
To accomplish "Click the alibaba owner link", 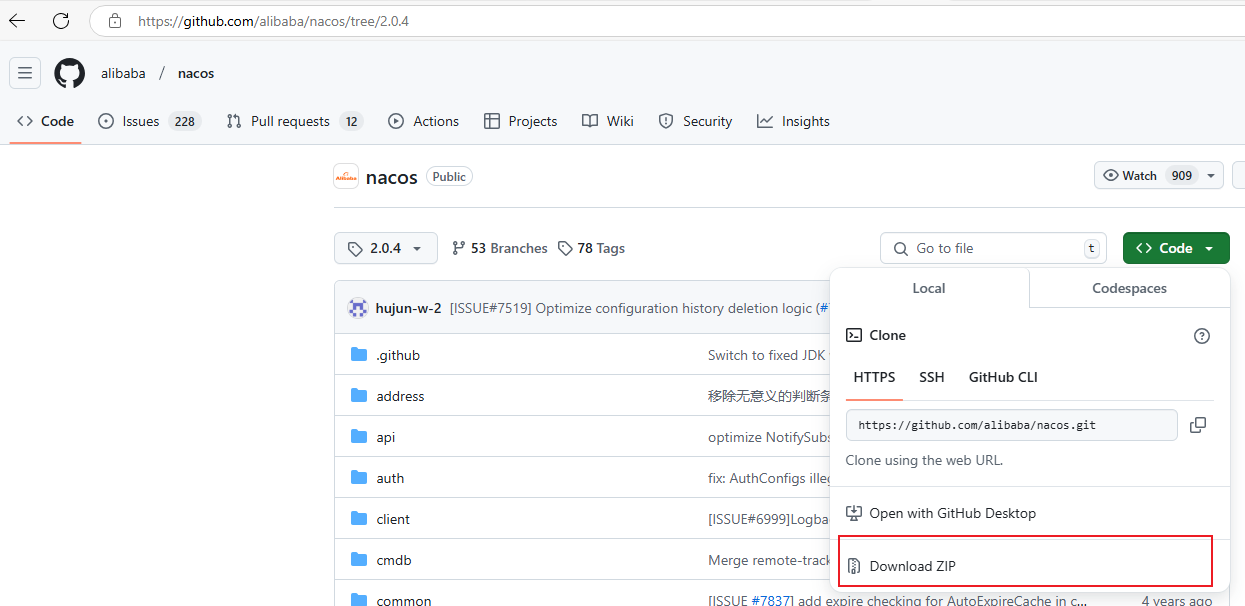I will pos(123,73).
